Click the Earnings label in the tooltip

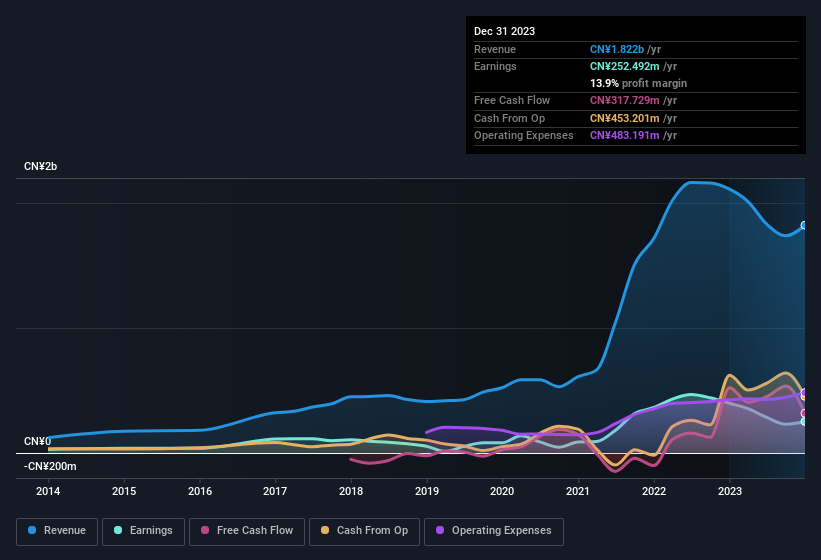(495, 66)
